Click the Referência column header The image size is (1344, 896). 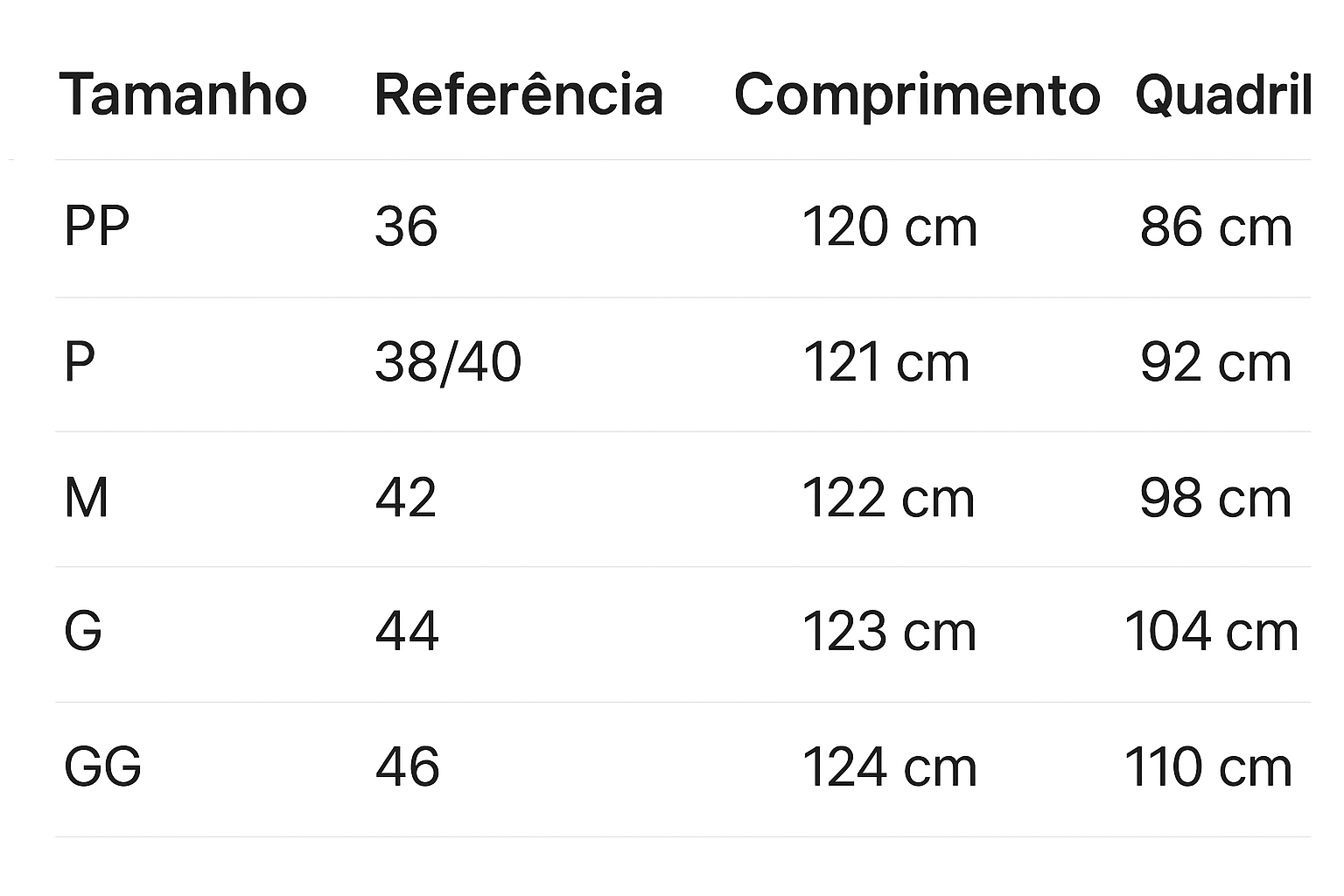[x=519, y=94]
